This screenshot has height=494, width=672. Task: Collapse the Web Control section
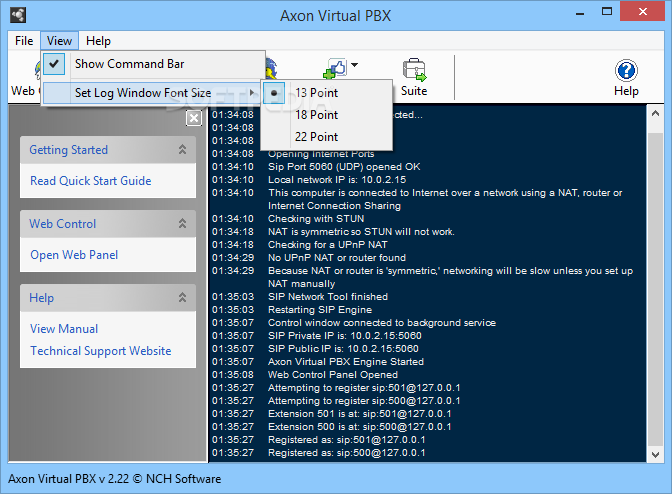pyautogui.click(x=182, y=223)
